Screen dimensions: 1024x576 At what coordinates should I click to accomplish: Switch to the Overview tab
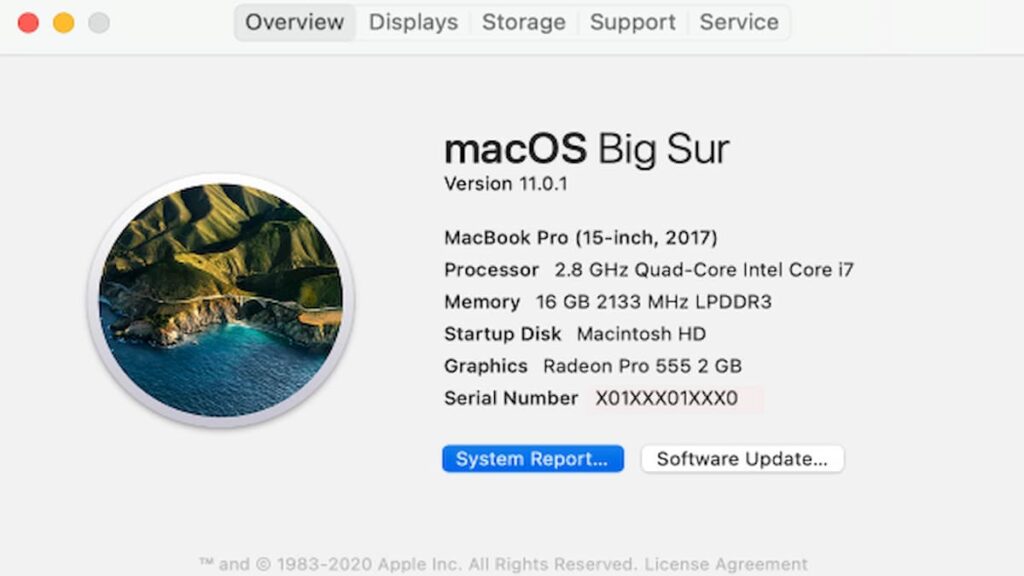(x=295, y=22)
